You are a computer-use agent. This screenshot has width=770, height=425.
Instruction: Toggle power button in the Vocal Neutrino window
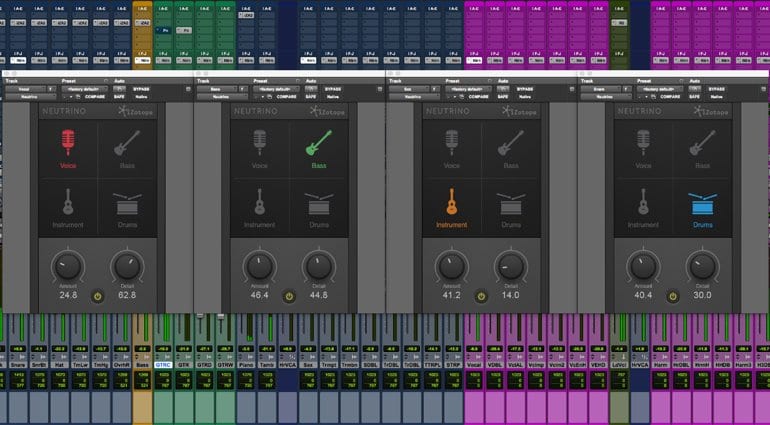click(97, 297)
